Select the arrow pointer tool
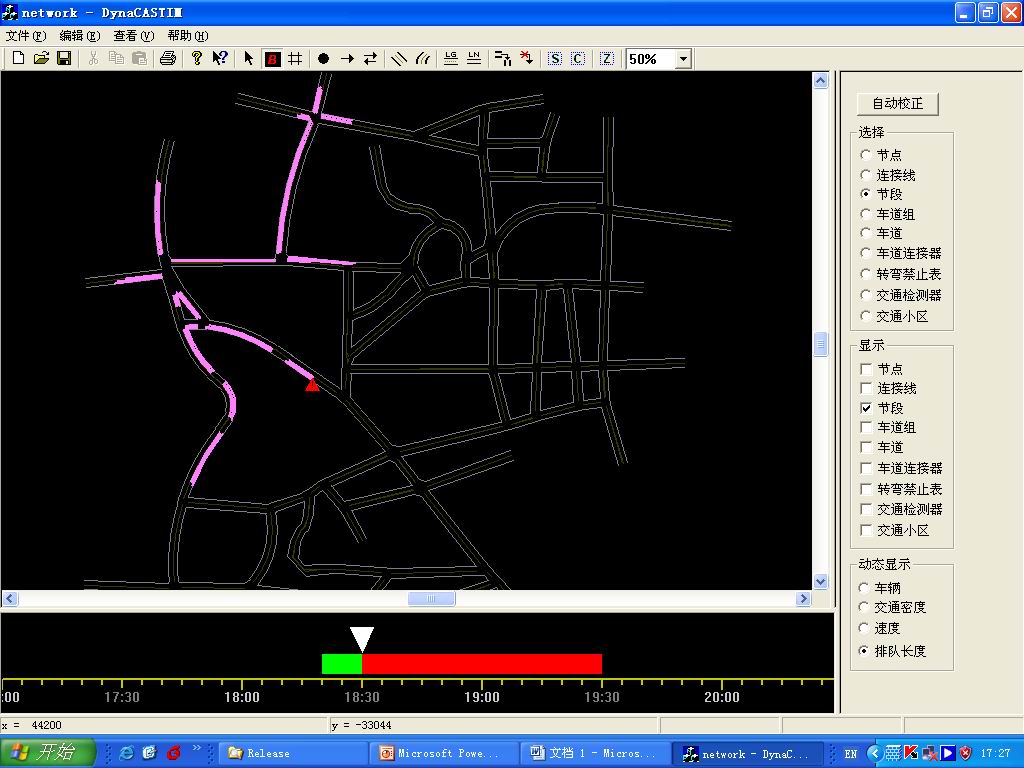This screenshot has width=1024, height=768. tap(249, 59)
